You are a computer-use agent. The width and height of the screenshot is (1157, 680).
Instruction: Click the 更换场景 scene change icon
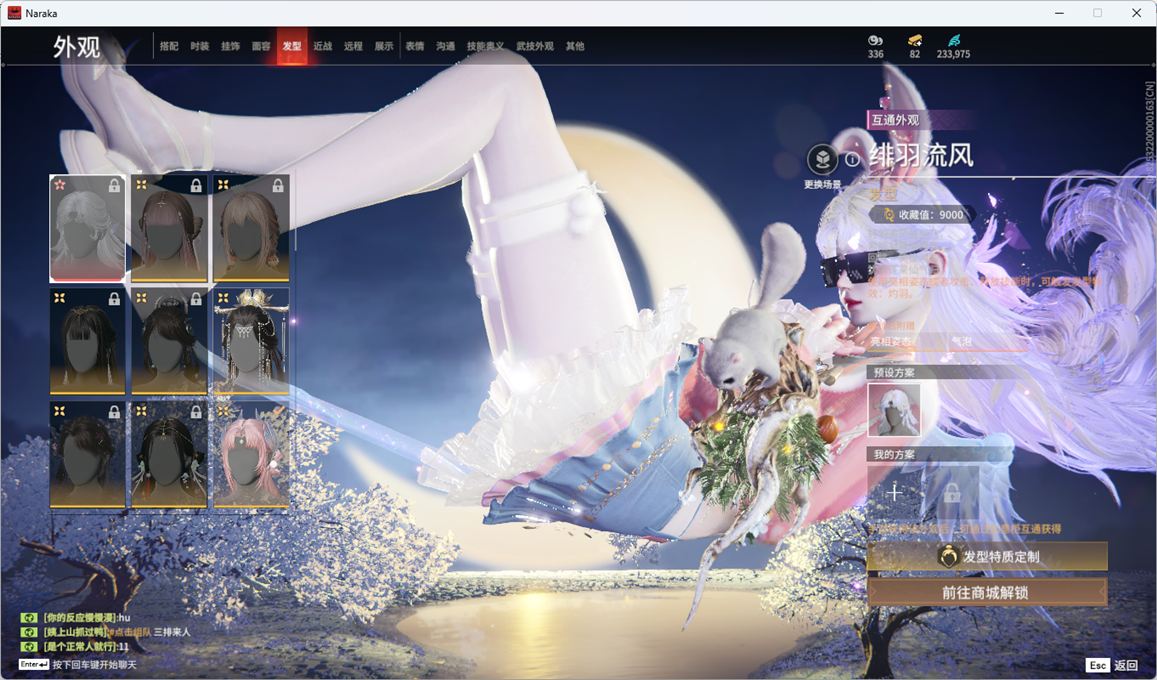pos(822,160)
